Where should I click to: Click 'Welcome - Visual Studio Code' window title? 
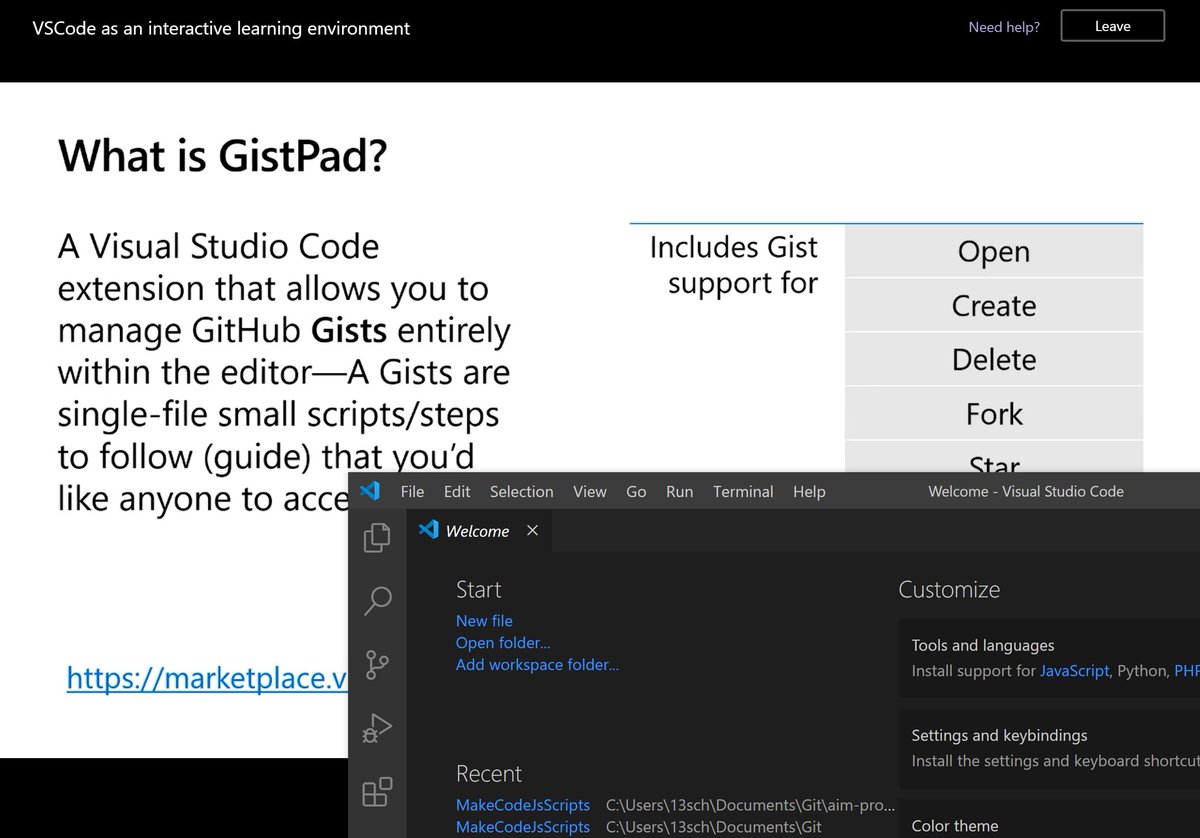point(1026,491)
